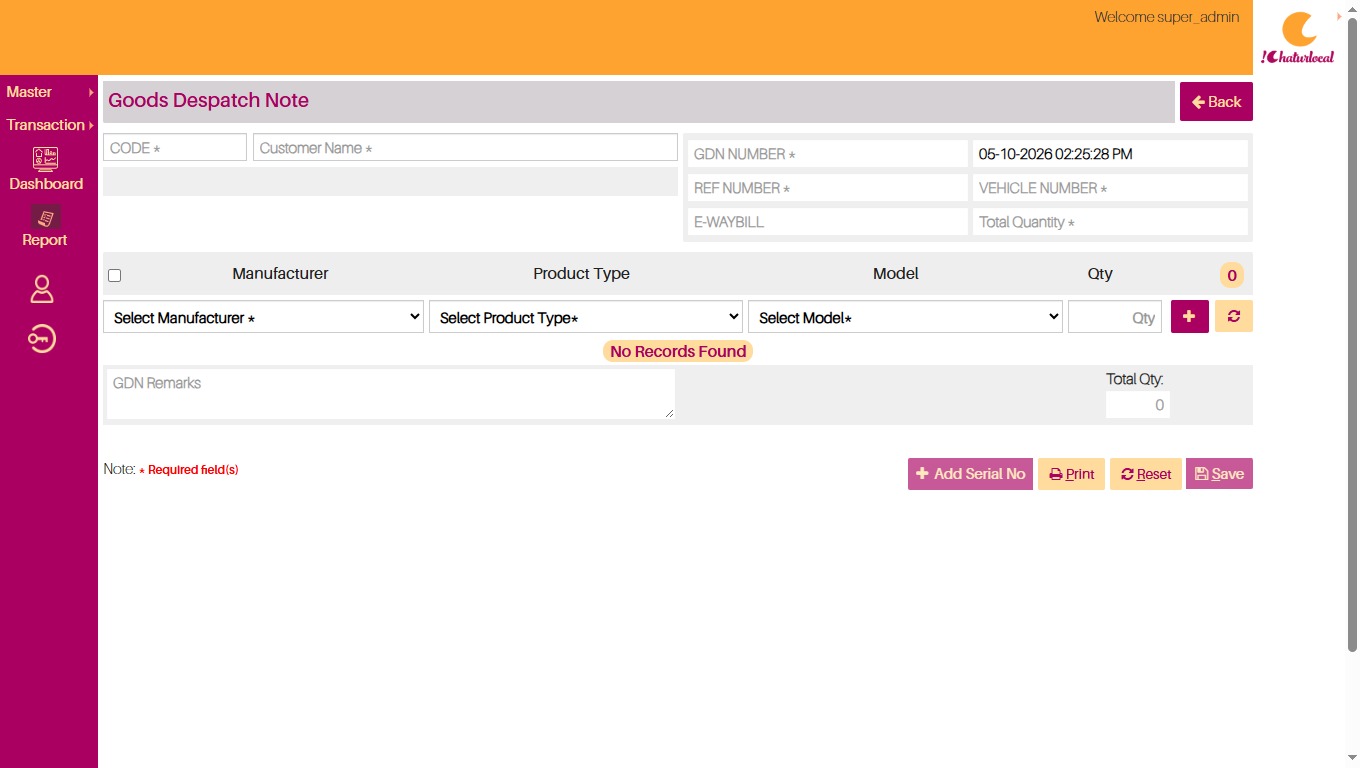The image size is (1360, 768).
Task: Focus the Customer Name field
Action: pos(465,147)
